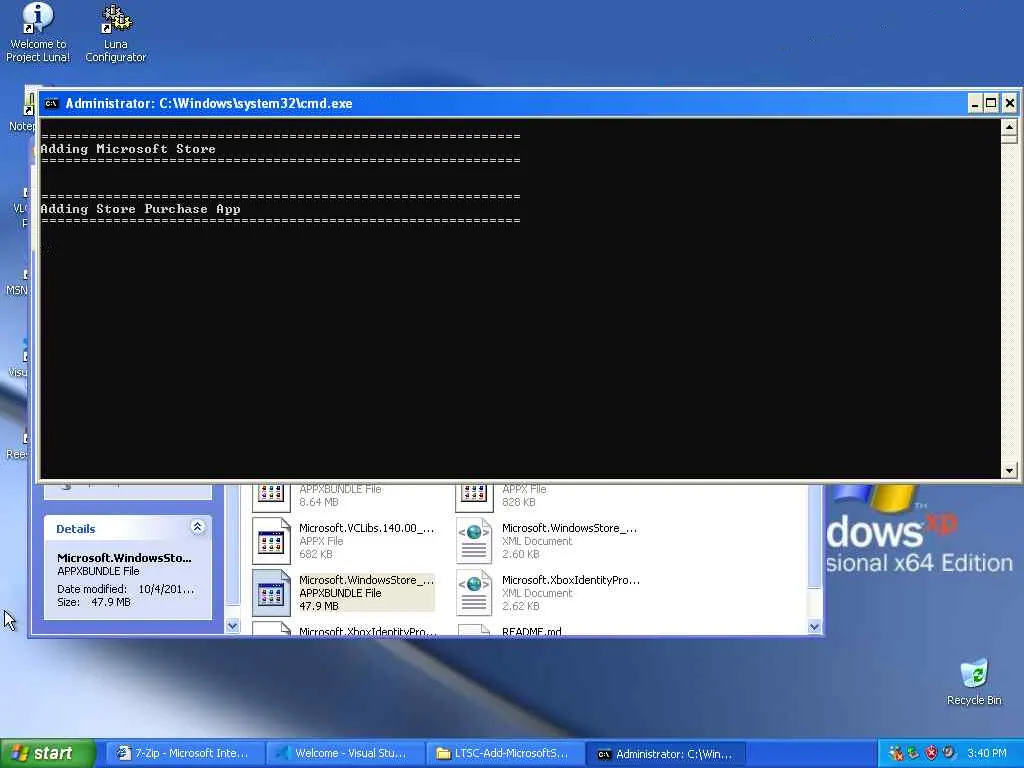
Task: Select the 828 KB APPX file icon
Action: pos(474,498)
